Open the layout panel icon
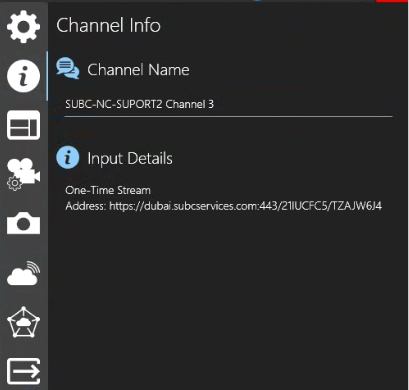The image size is (409, 390). coord(23,125)
